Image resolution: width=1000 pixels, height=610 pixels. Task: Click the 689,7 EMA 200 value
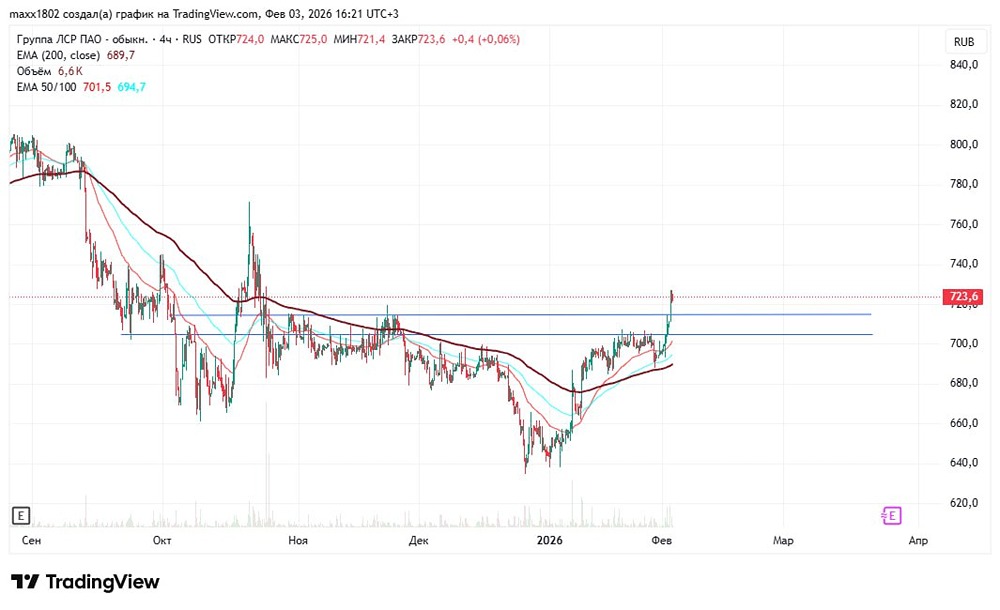click(121, 55)
